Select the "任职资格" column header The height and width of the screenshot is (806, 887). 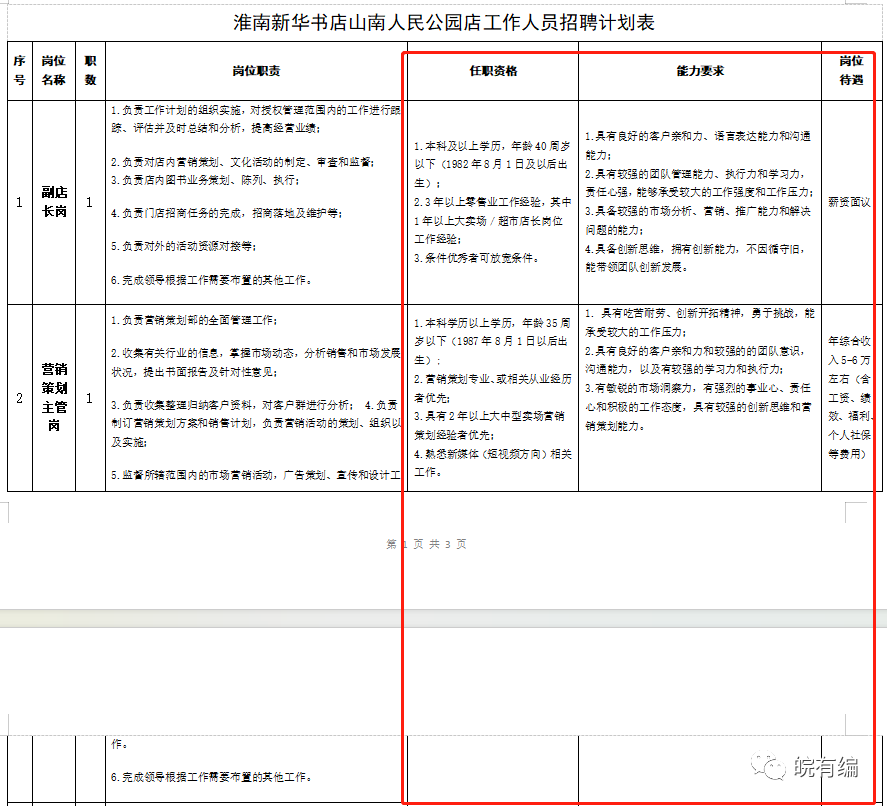pos(493,71)
